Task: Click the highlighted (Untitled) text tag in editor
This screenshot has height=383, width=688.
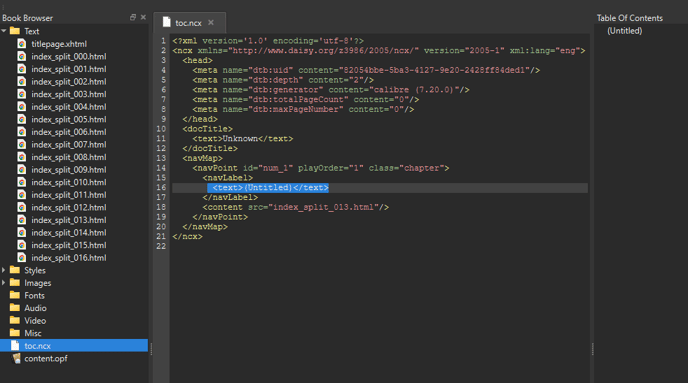Action: pos(268,188)
